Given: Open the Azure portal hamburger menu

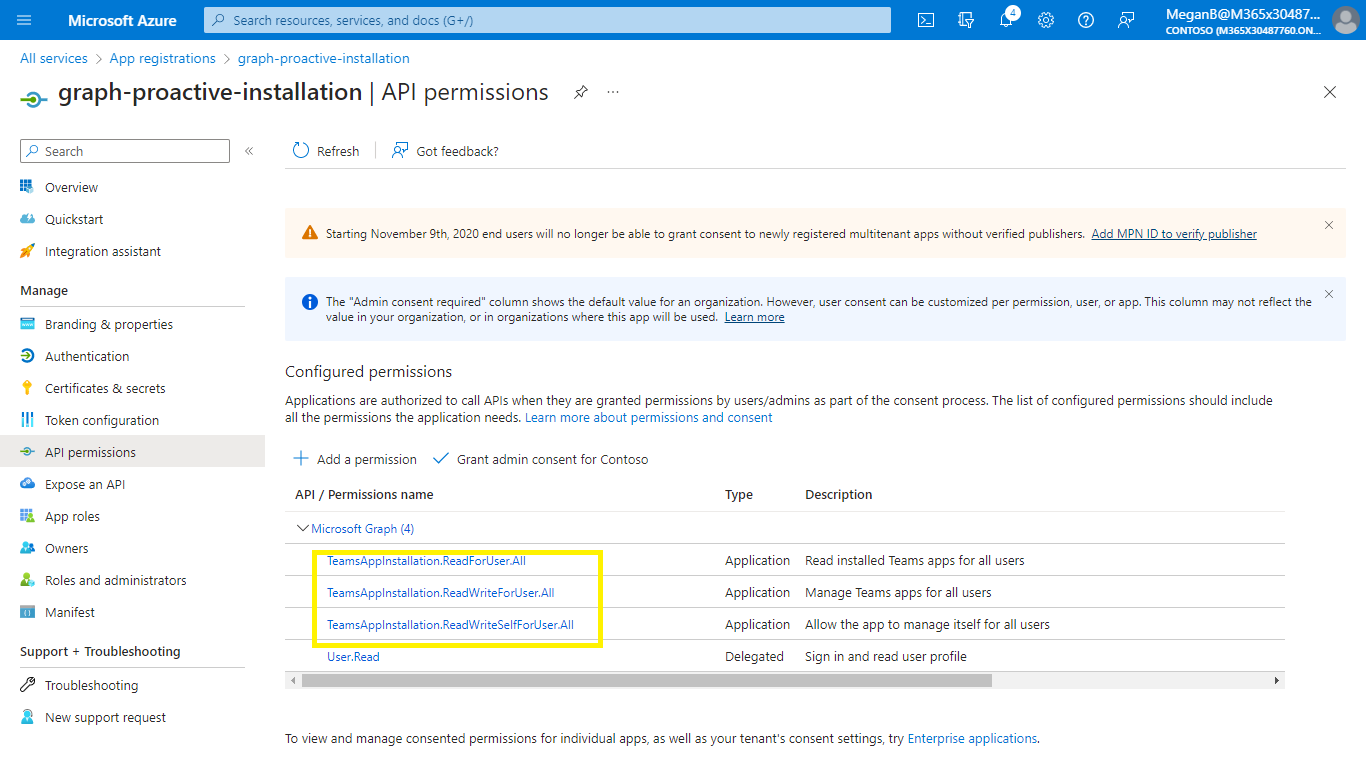Looking at the screenshot, I should 24,20.
